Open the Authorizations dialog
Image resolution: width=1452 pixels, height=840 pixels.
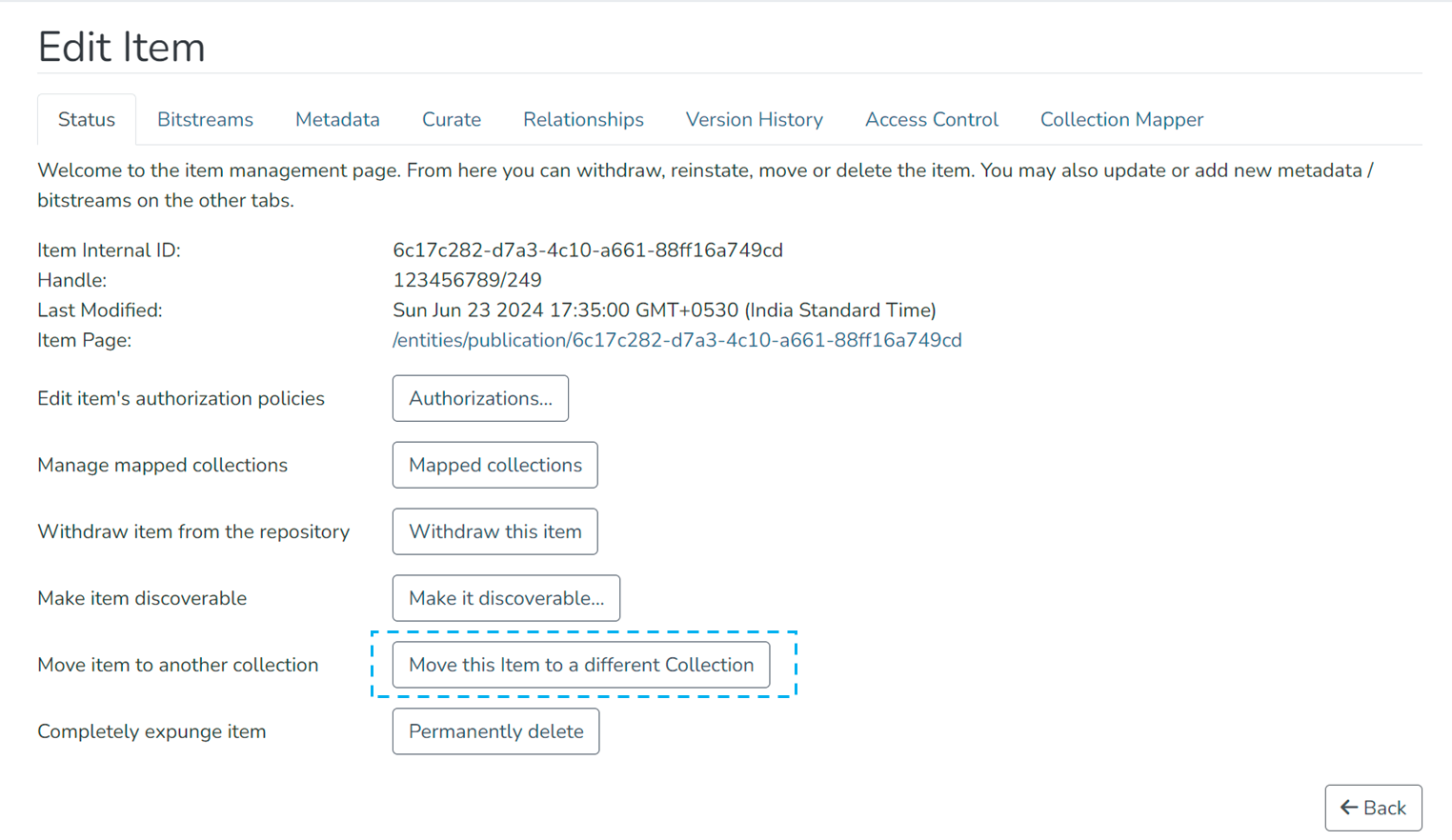tap(480, 398)
